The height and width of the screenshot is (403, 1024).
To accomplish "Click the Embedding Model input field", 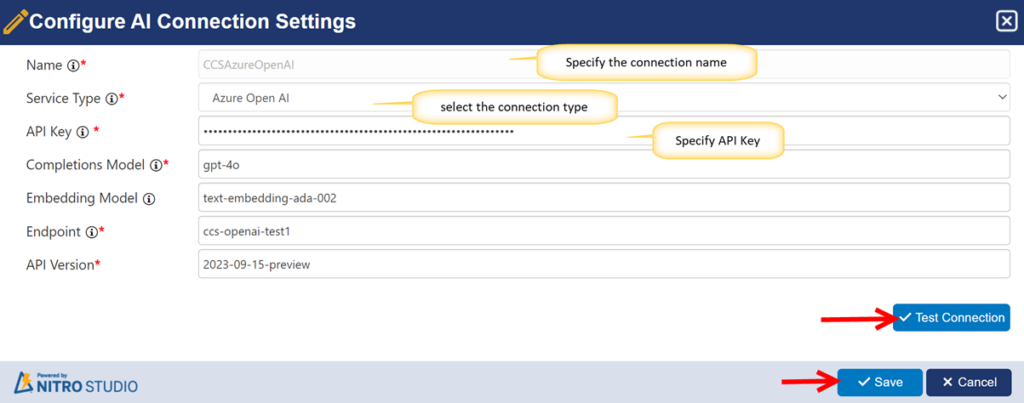I will [x=604, y=198].
